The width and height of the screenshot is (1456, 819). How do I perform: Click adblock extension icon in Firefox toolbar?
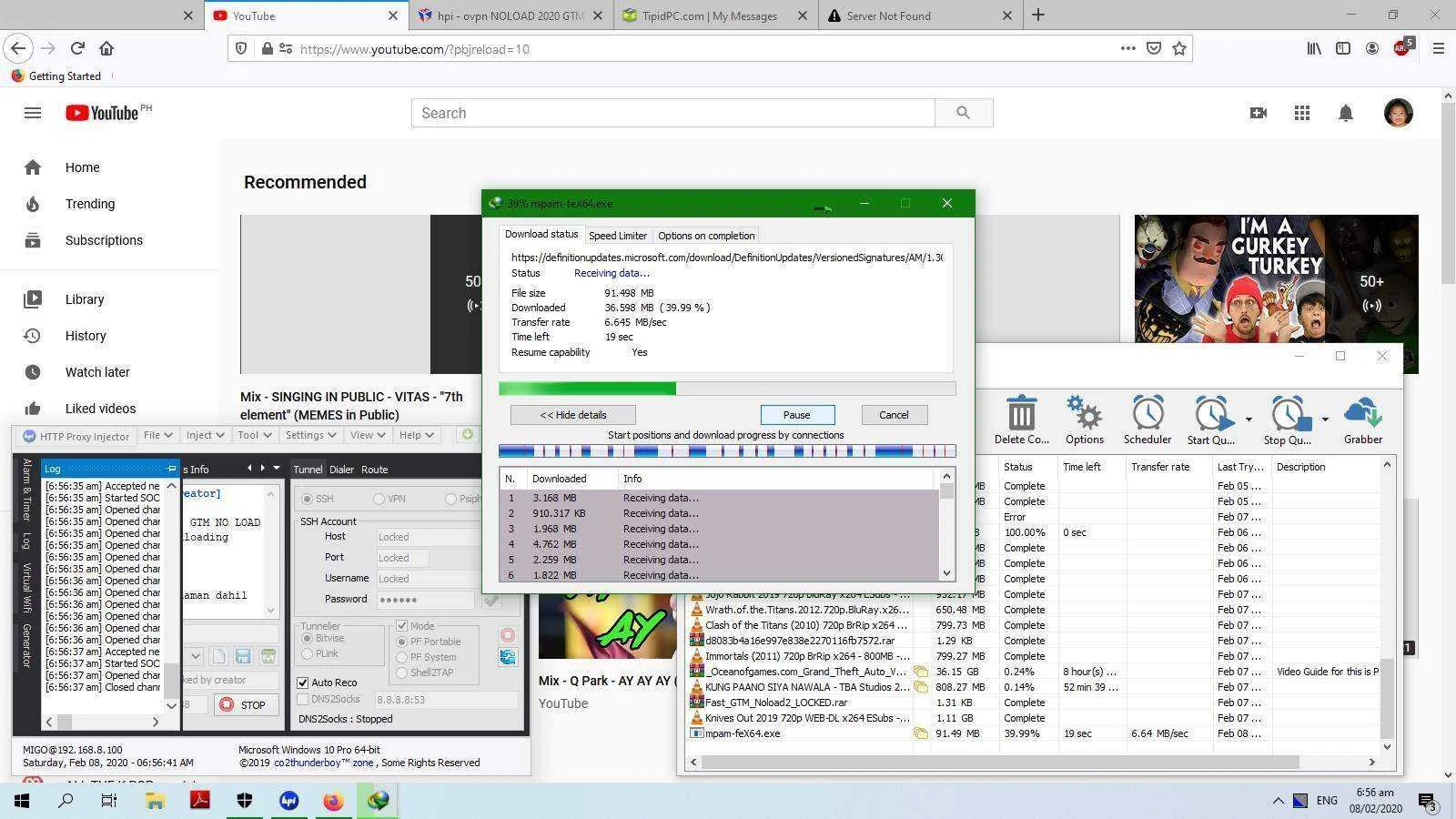click(x=1402, y=47)
